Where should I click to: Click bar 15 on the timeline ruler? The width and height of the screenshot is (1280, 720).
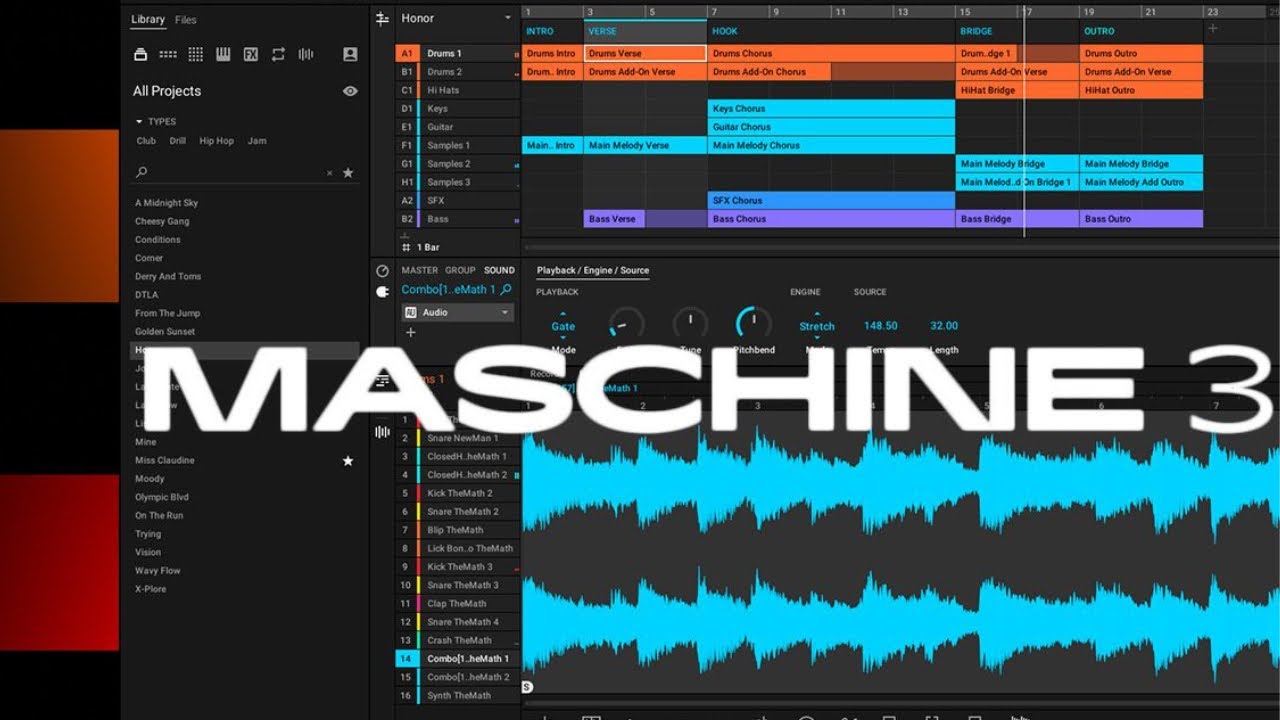click(964, 12)
